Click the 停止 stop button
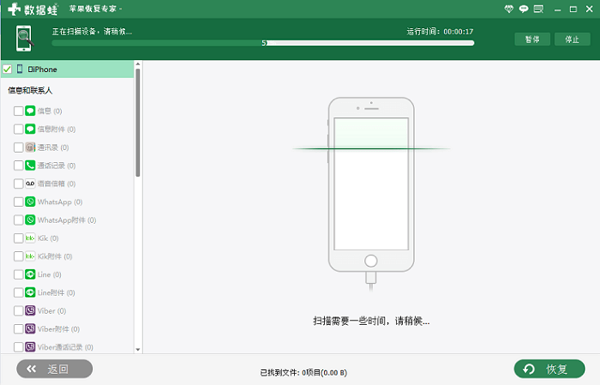 (572, 39)
